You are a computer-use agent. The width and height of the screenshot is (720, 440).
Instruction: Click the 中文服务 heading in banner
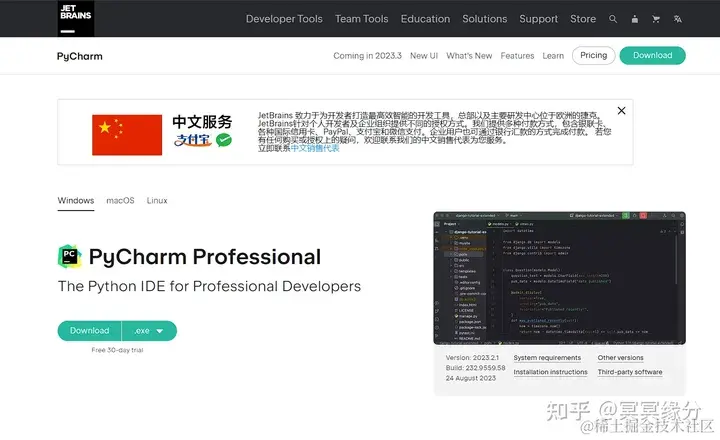coord(202,122)
